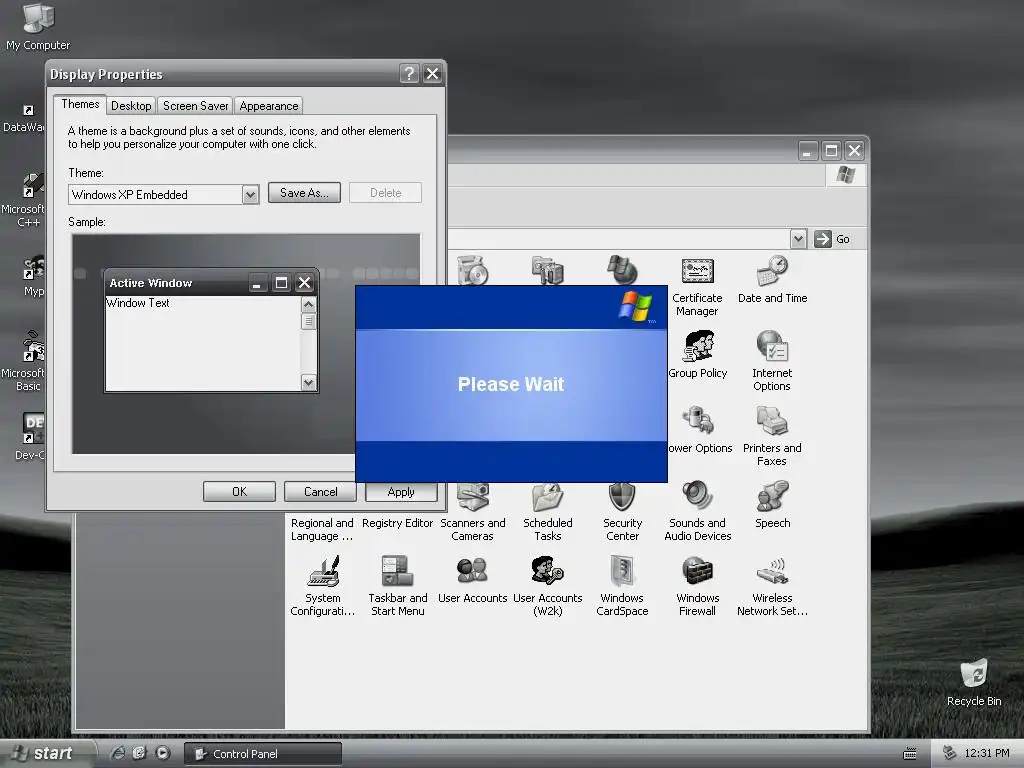Screen dimensions: 1024x768
Task: Launch Internet Explorer from Quick Launch
Action: [118, 753]
